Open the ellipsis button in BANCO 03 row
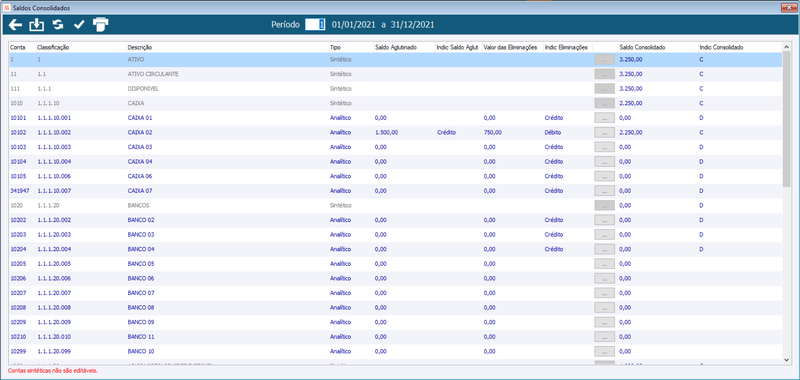 click(x=605, y=235)
